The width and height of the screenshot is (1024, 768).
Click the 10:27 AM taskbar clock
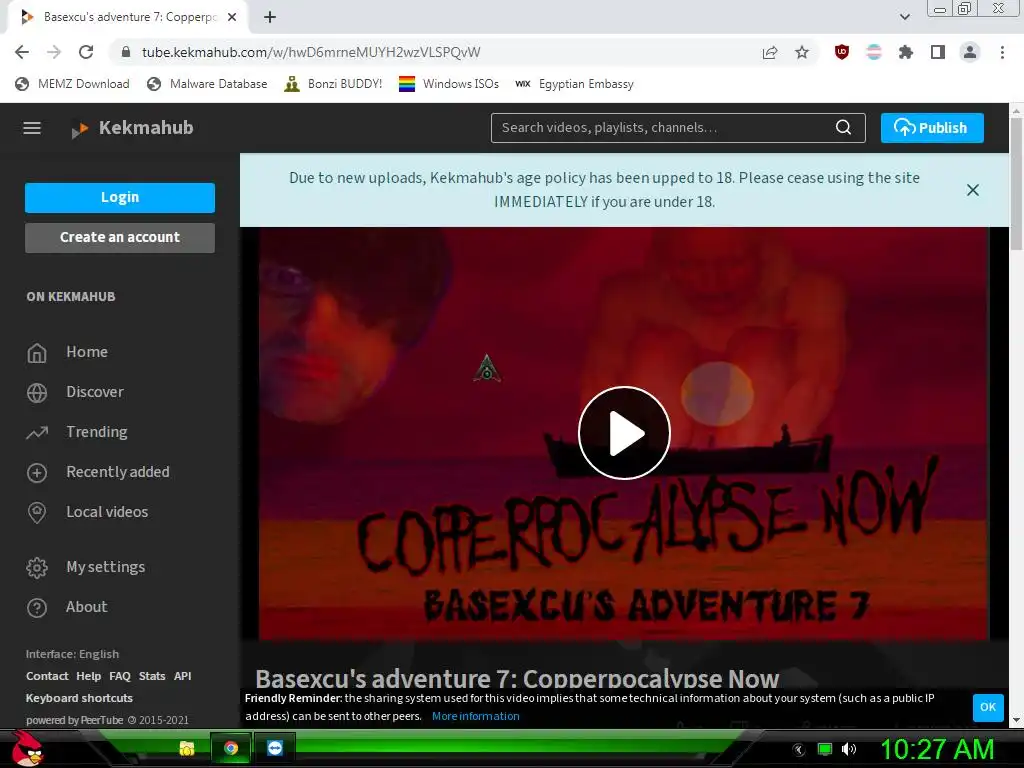tap(937, 749)
